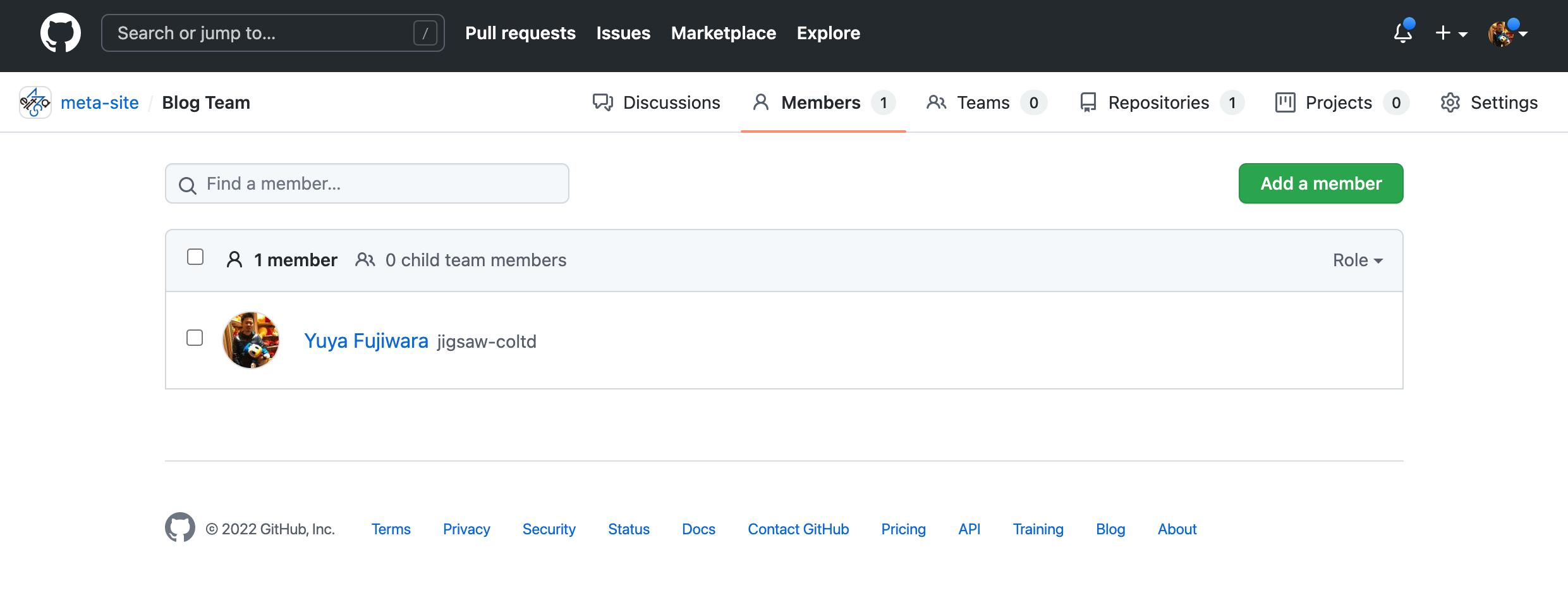1568x595 pixels.
Task: Click the © 2022 GitHub, Inc. text
Action: [270, 529]
